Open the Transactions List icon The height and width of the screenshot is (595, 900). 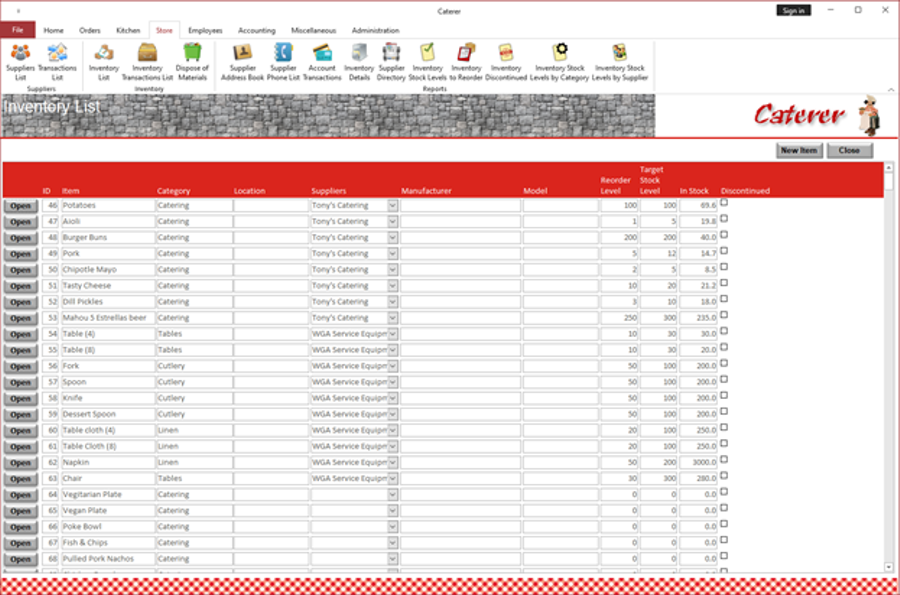click(x=57, y=62)
